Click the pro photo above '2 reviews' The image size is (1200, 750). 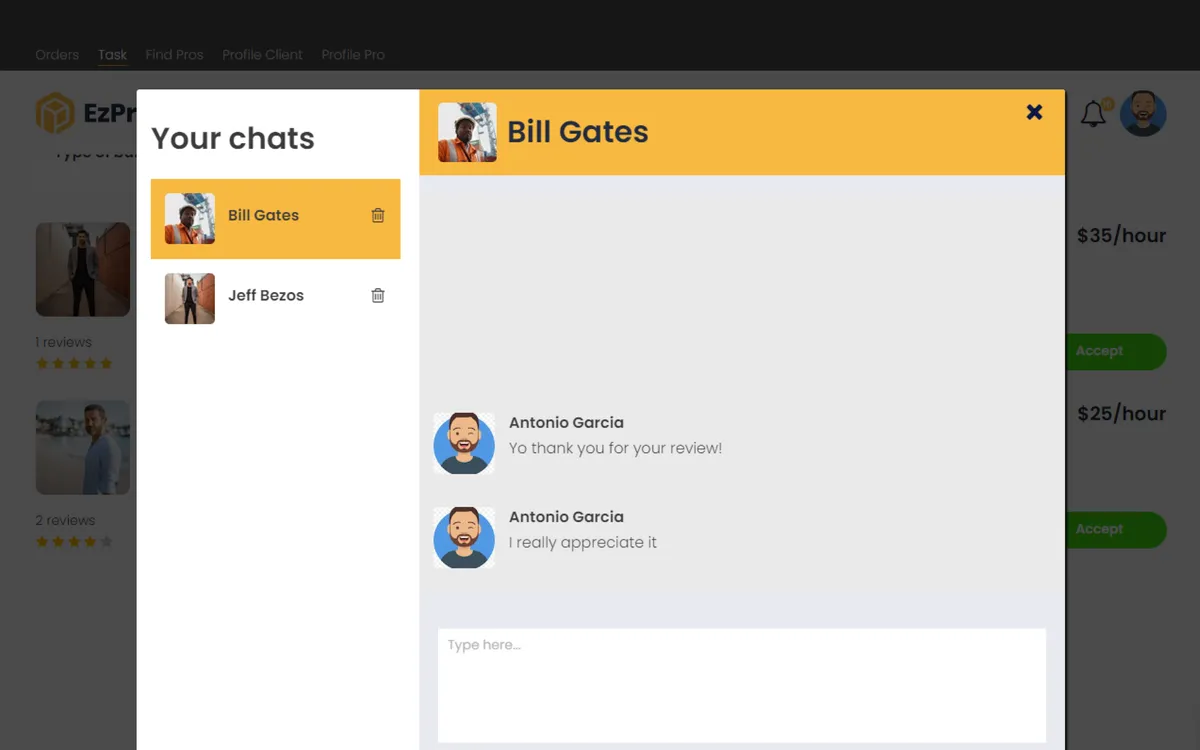coord(83,448)
